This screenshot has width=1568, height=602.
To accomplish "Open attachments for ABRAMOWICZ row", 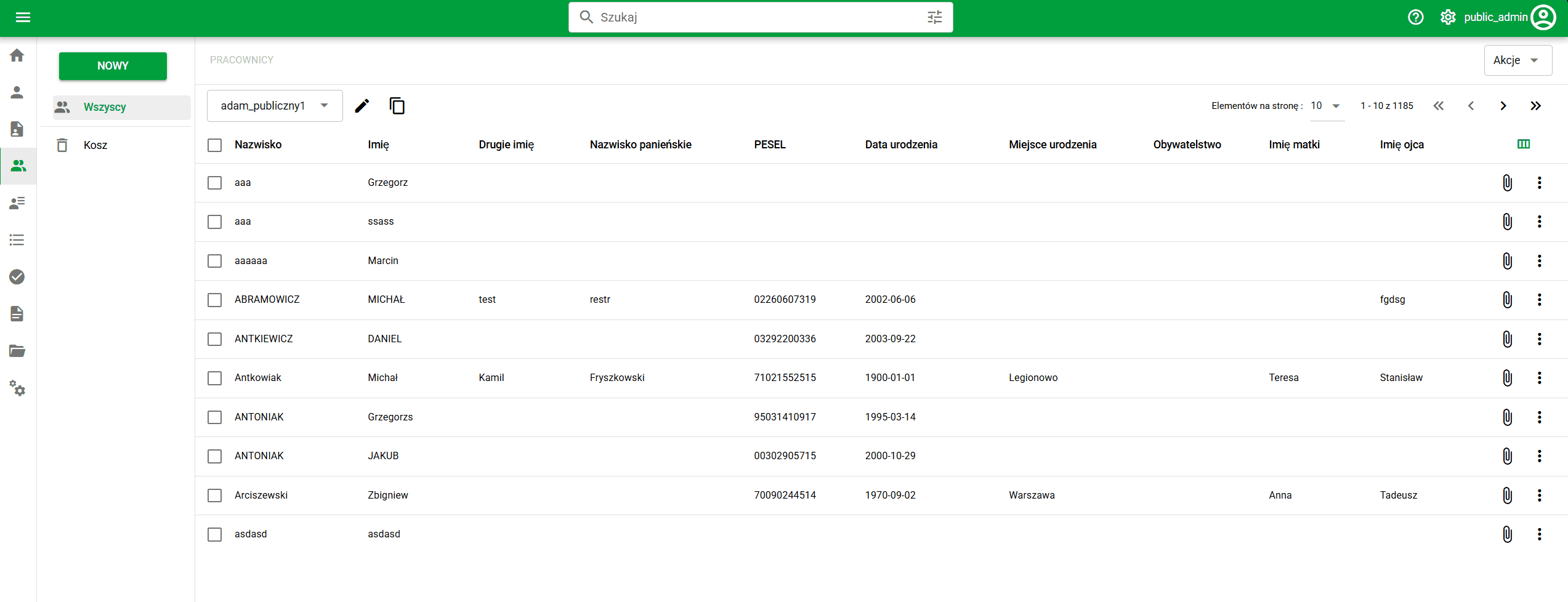I will (x=1506, y=300).
